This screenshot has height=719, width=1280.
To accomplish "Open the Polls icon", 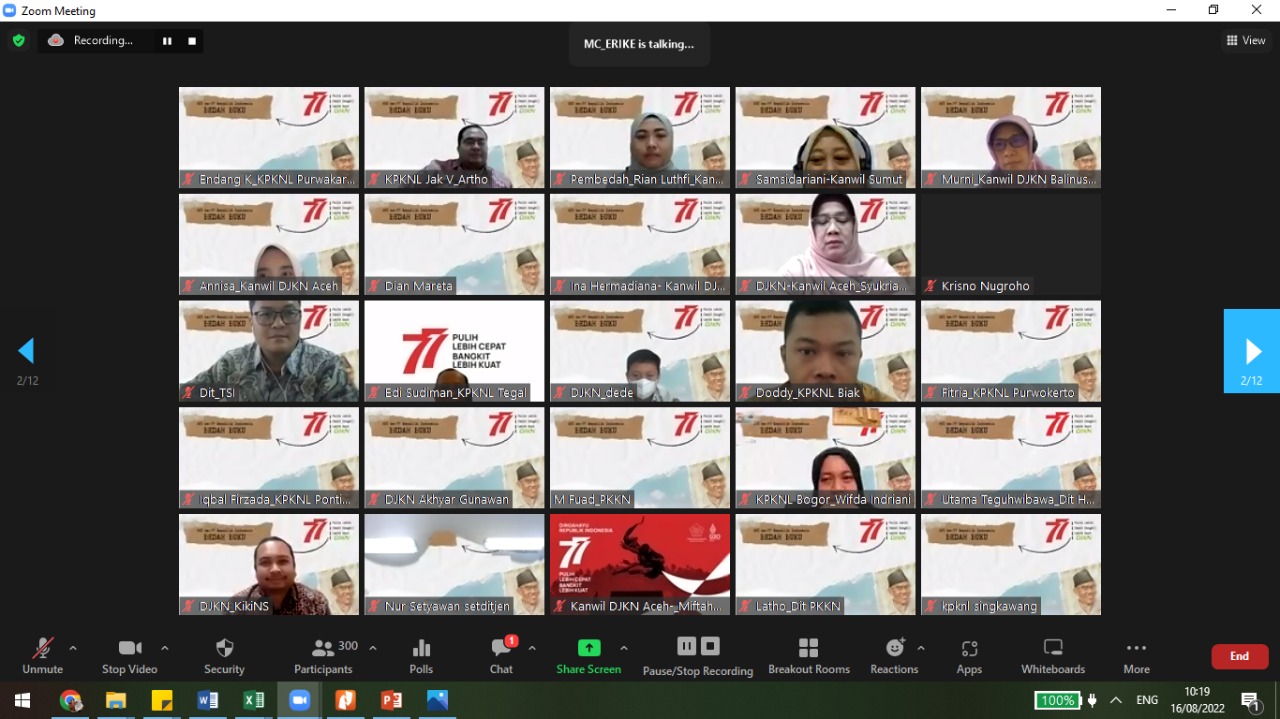I will [421, 656].
